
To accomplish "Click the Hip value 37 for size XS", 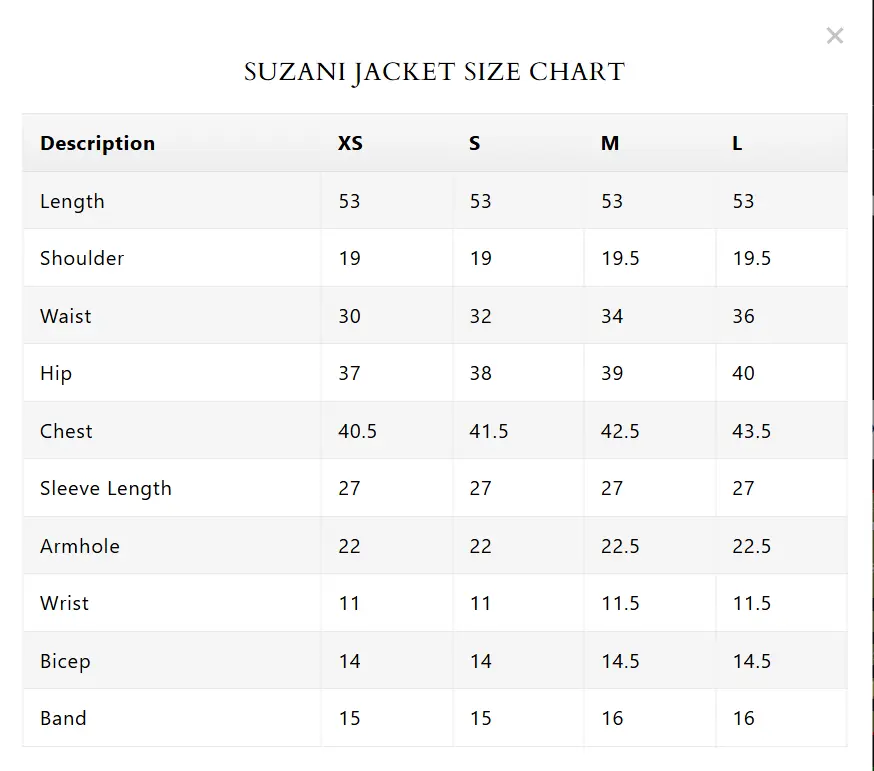I will (x=349, y=373).
